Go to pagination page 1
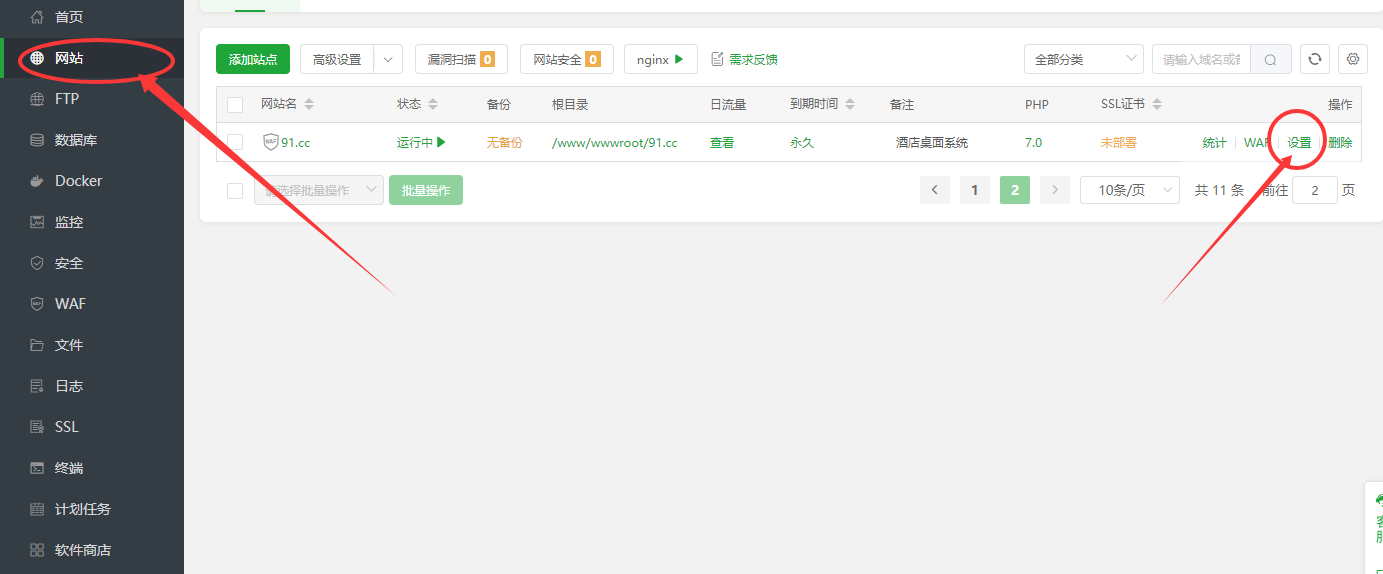The width and height of the screenshot is (1383, 574). (x=974, y=190)
